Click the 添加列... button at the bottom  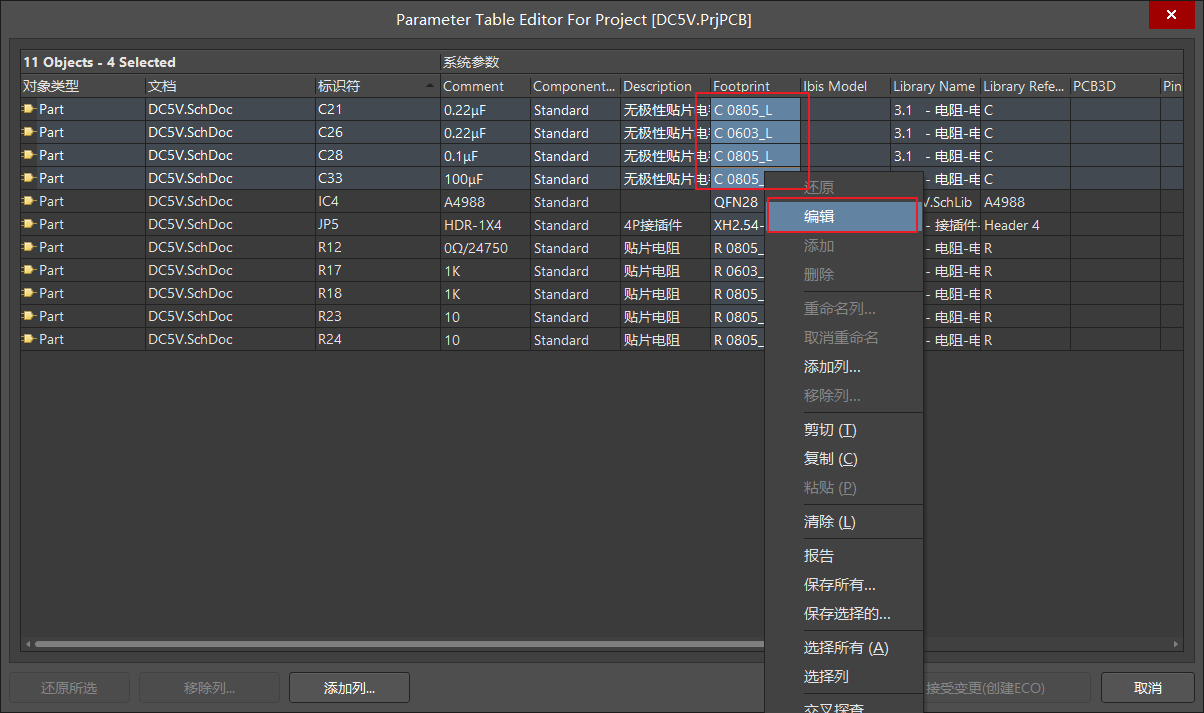pos(349,688)
